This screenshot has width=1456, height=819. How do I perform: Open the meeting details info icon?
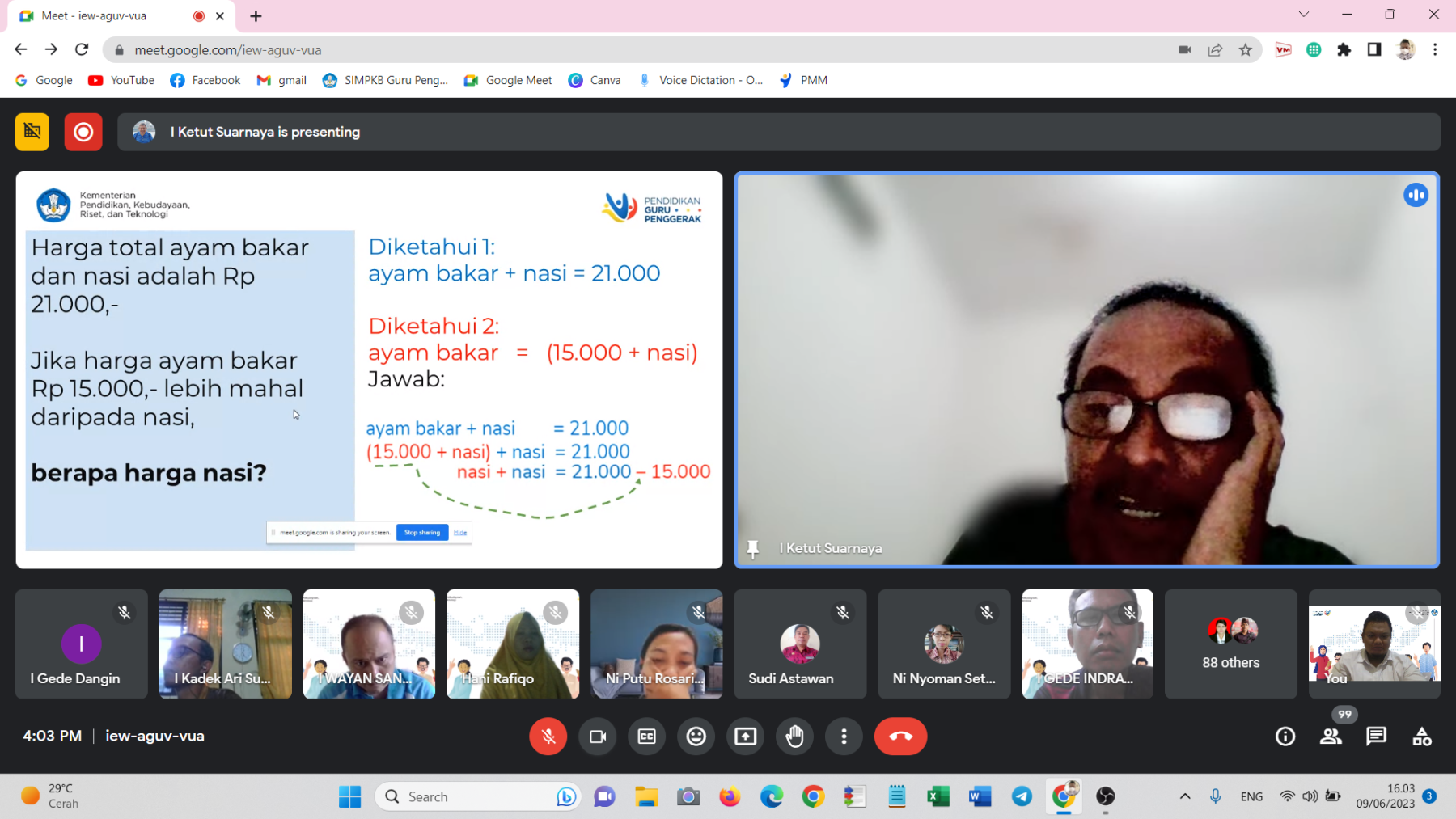(x=1285, y=737)
